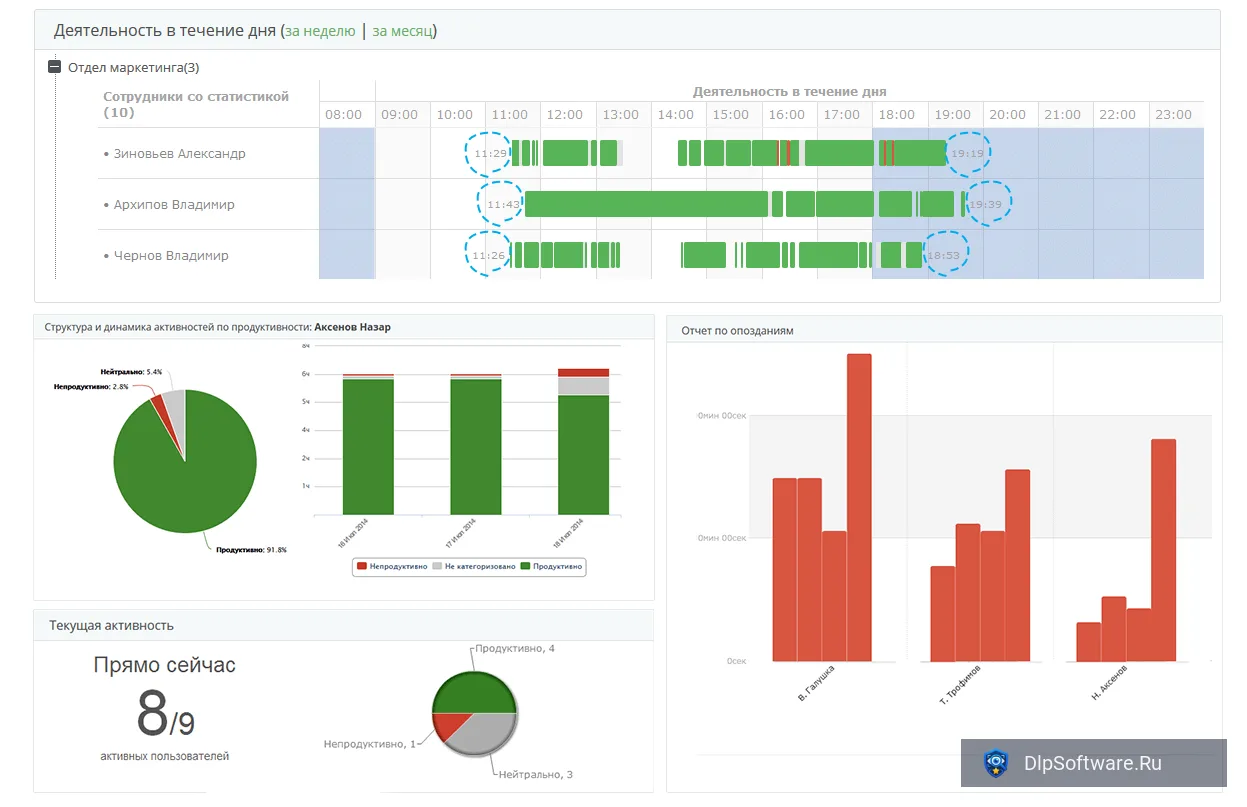Select employee Зиновьев Александр
Screen dimensions: 1247x807
tap(178, 154)
